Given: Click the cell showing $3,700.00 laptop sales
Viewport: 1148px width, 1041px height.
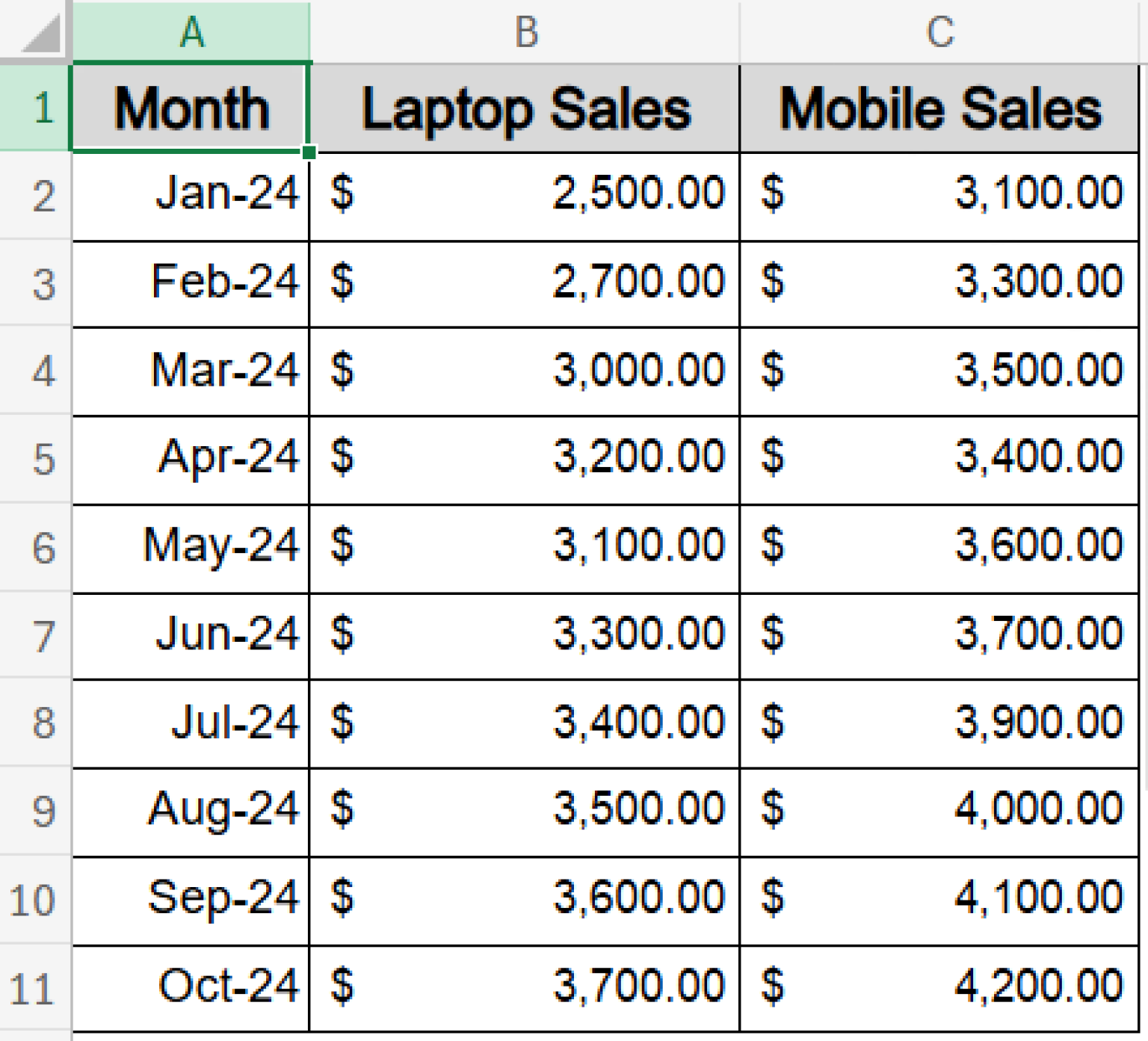Looking at the screenshot, I should pos(523,986).
